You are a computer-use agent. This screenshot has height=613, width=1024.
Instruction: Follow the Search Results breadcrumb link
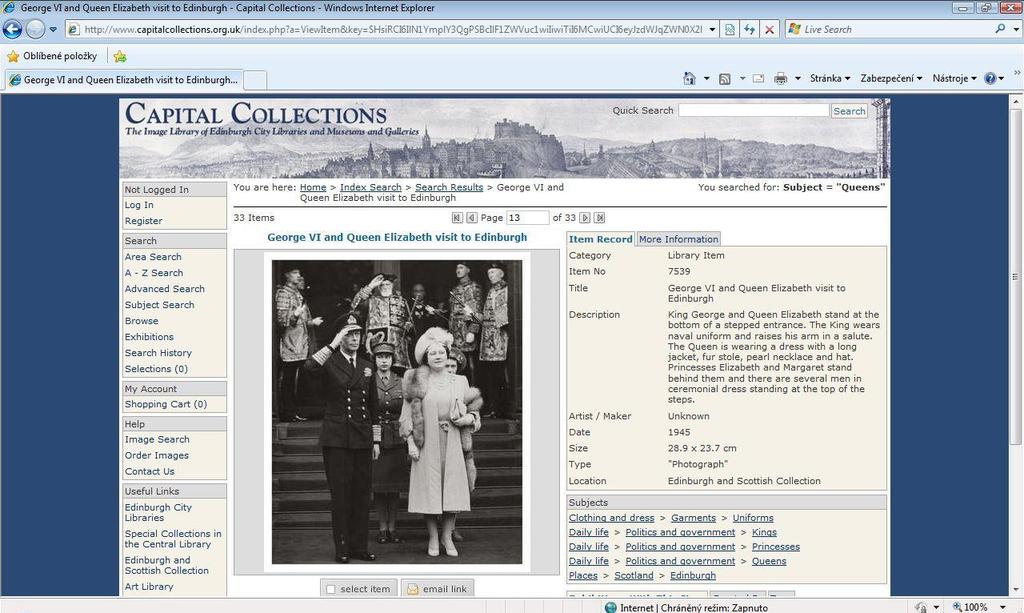(x=449, y=187)
